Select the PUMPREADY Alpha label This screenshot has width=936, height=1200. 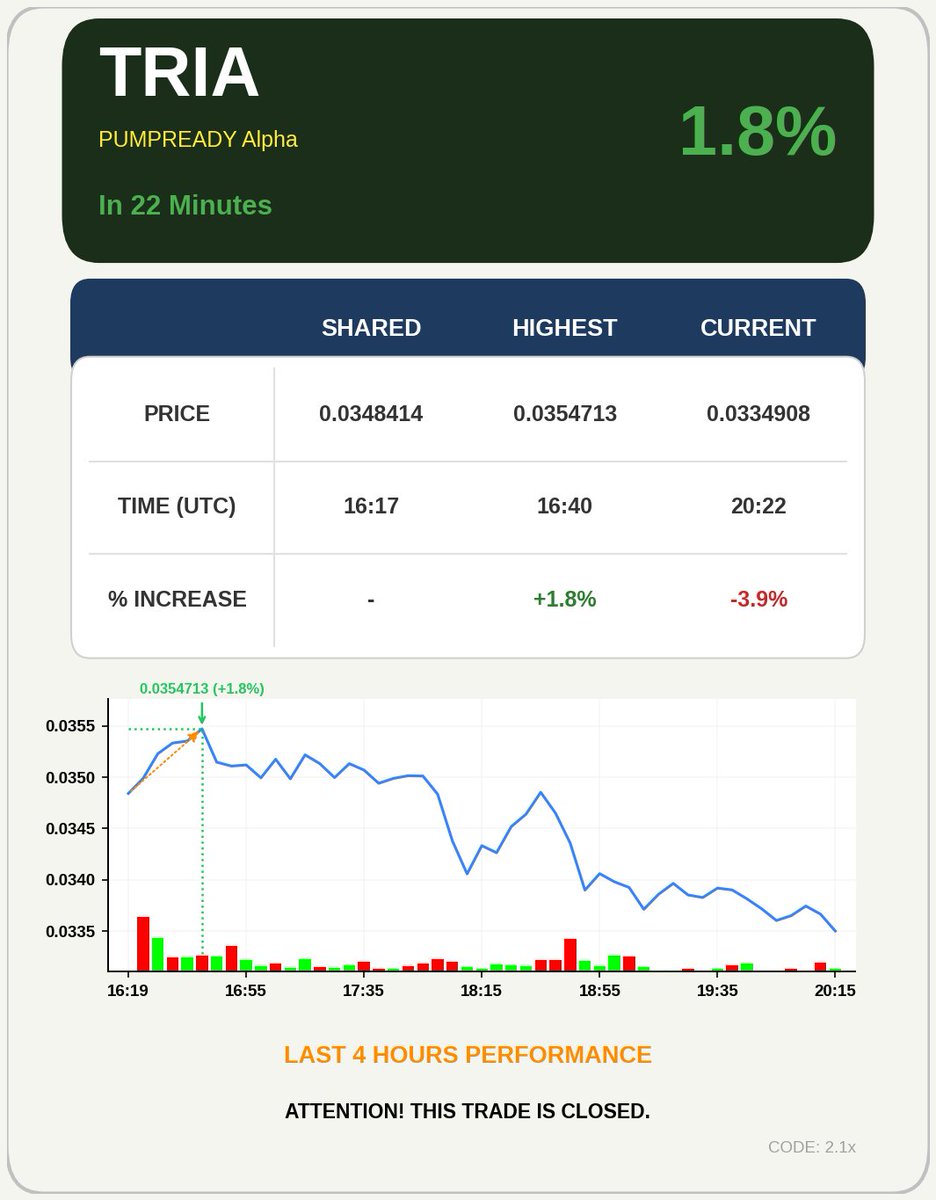pos(198,139)
